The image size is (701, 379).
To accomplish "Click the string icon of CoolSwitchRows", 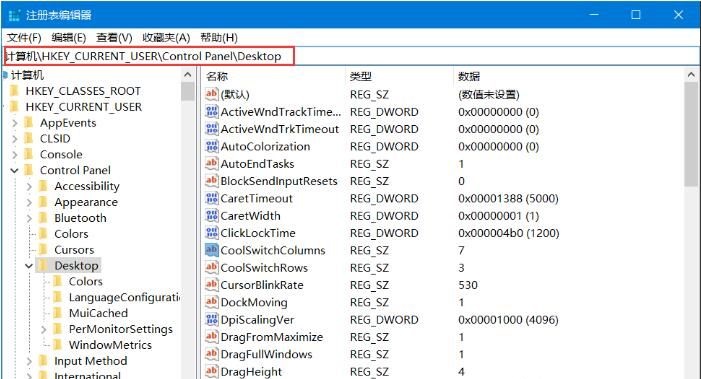I will click(x=211, y=268).
